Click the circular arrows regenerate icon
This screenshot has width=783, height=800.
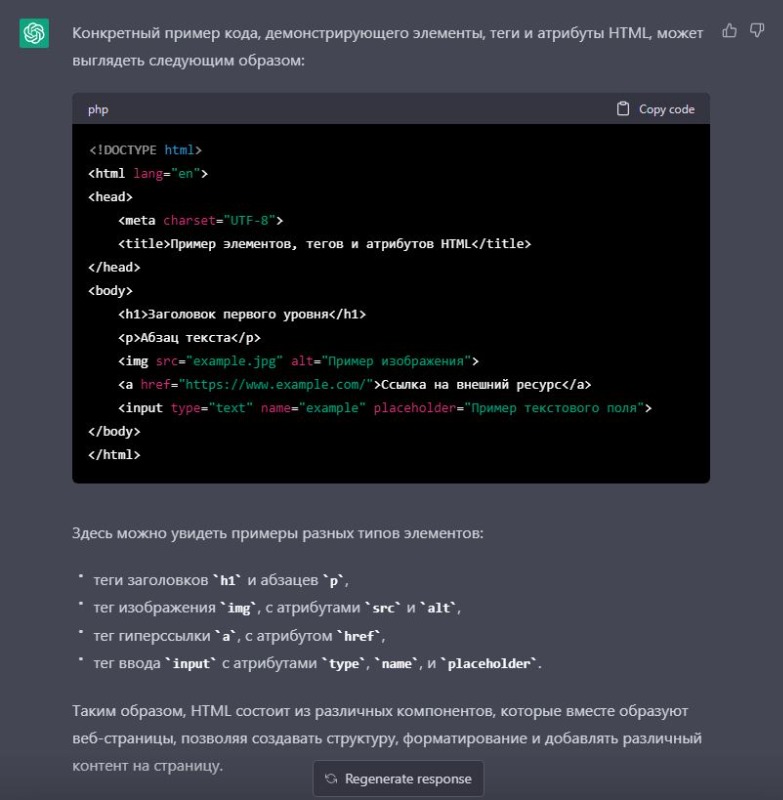[331, 779]
